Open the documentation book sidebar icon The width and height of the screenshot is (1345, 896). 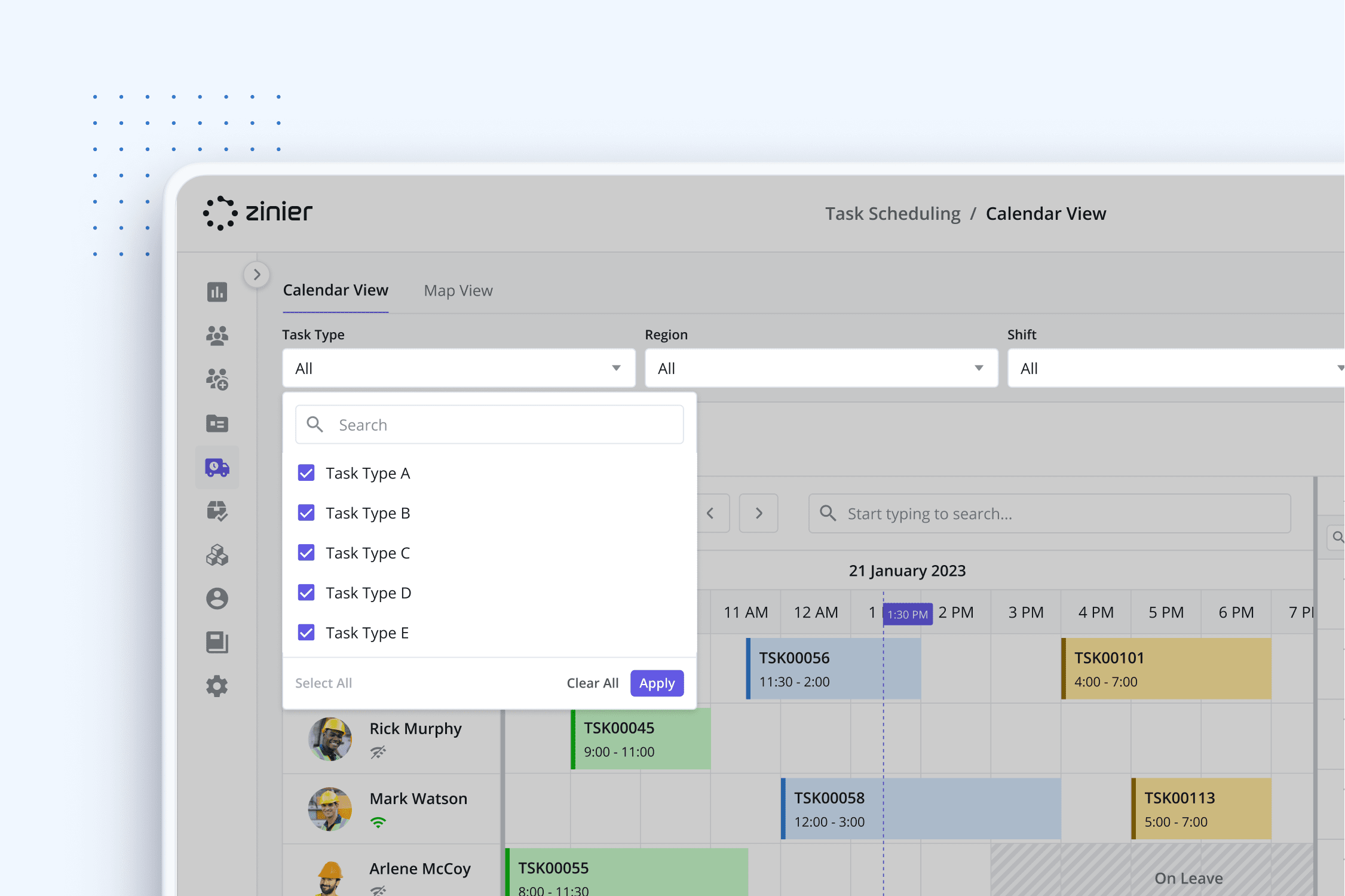(217, 642)
